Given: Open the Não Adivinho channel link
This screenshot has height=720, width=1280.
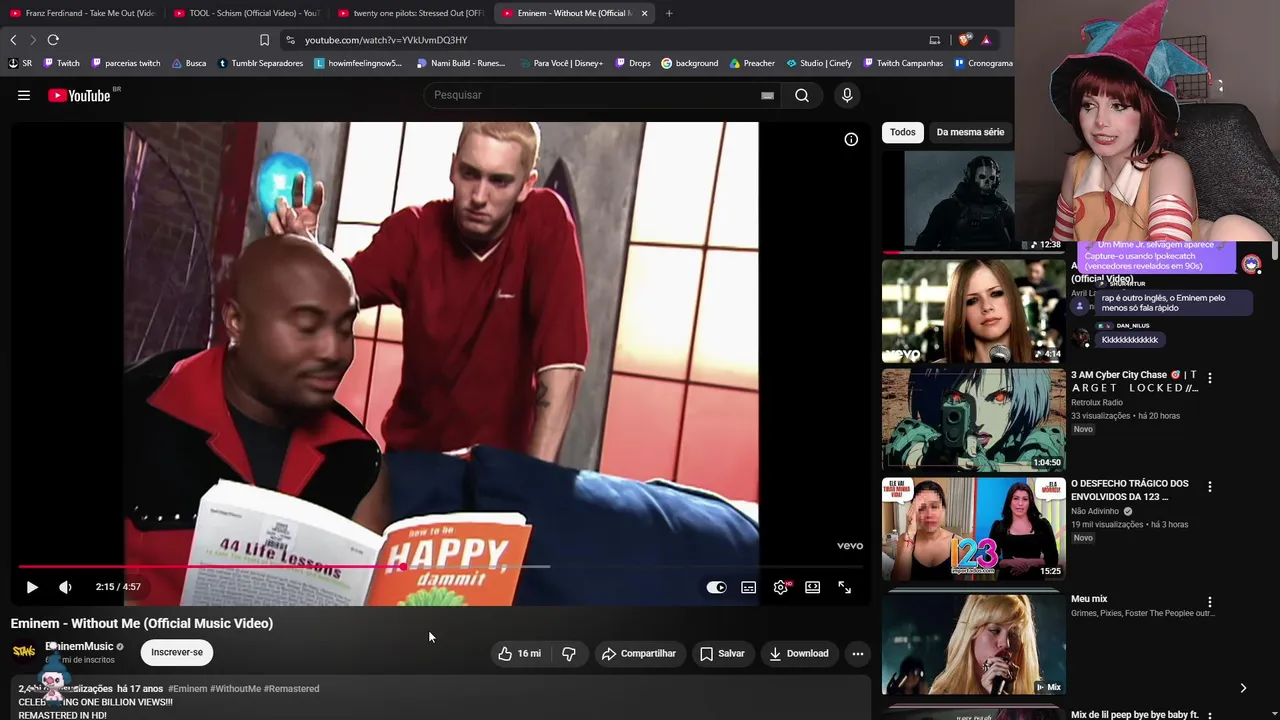Looking at the screenshot, I should tap(1095, 511).
